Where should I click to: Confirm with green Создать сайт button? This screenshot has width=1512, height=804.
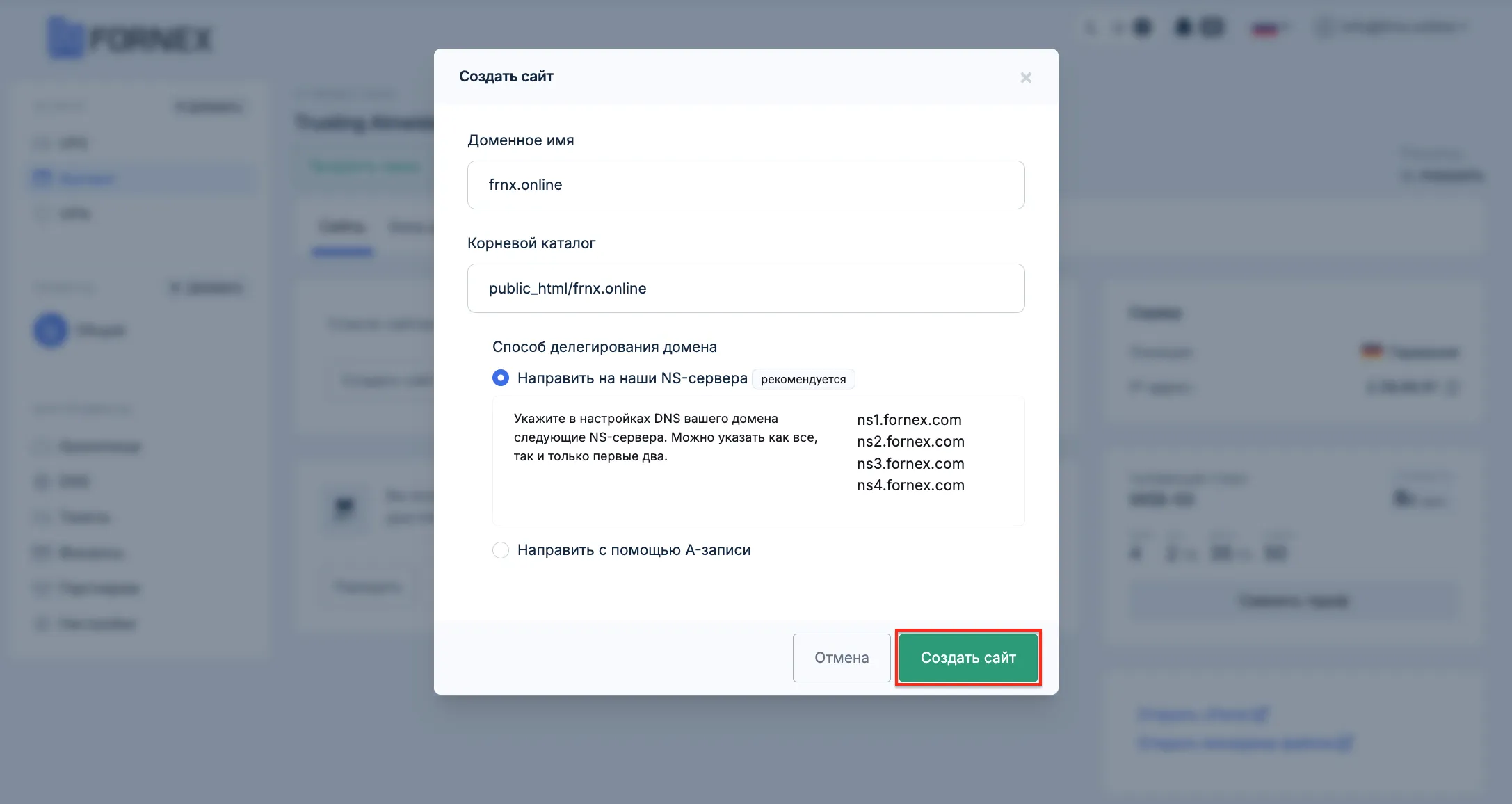pyautogui.click(x=968, y=658)
